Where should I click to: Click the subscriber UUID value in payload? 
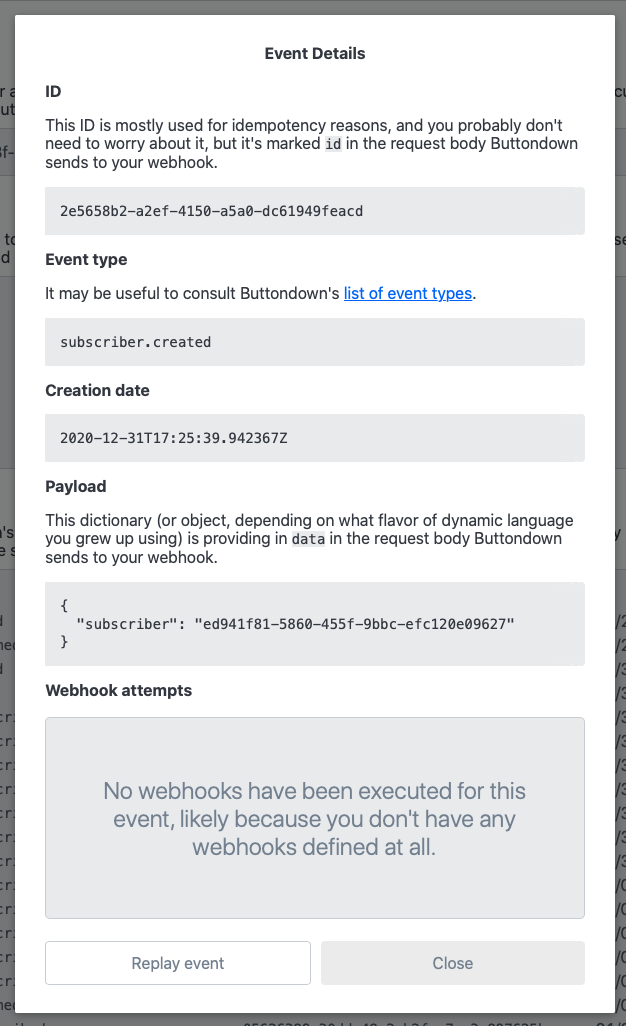[x=346, y=624]
